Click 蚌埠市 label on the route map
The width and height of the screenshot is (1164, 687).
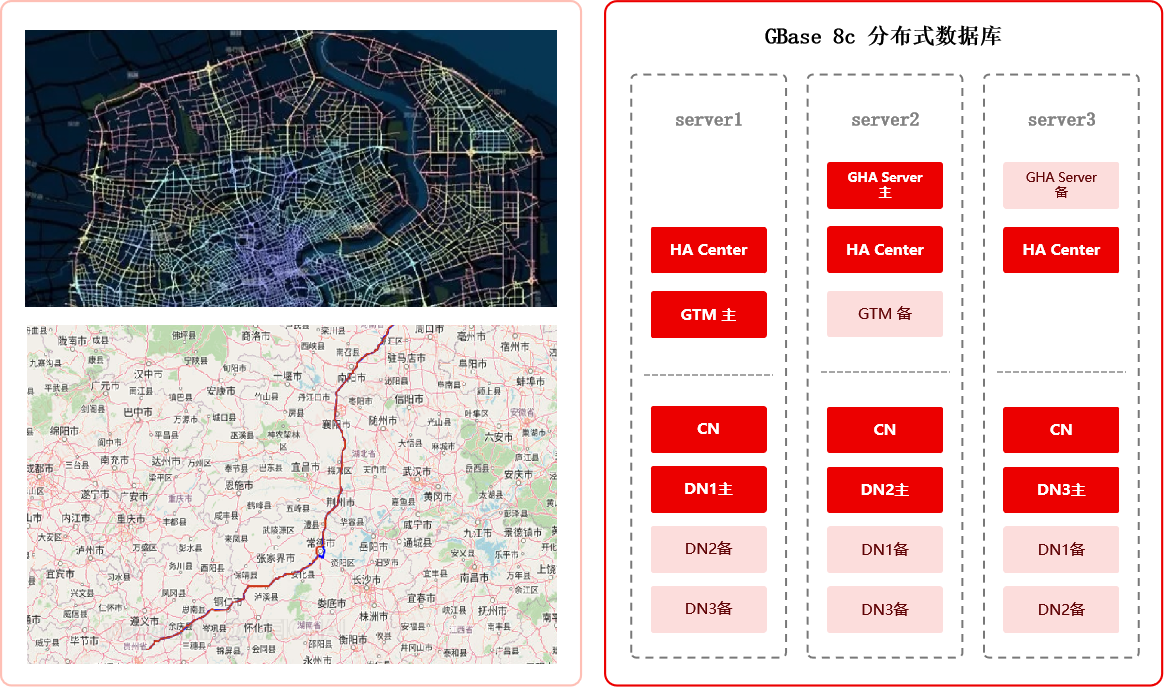click(530, 381)
